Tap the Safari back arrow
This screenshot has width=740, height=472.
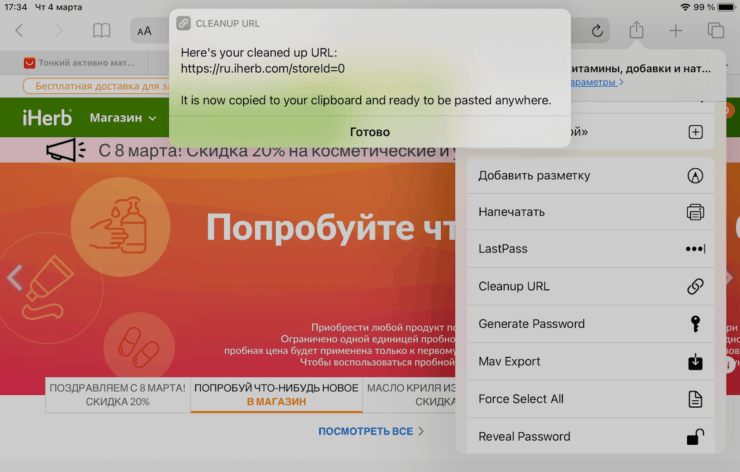tap(19, 31)
